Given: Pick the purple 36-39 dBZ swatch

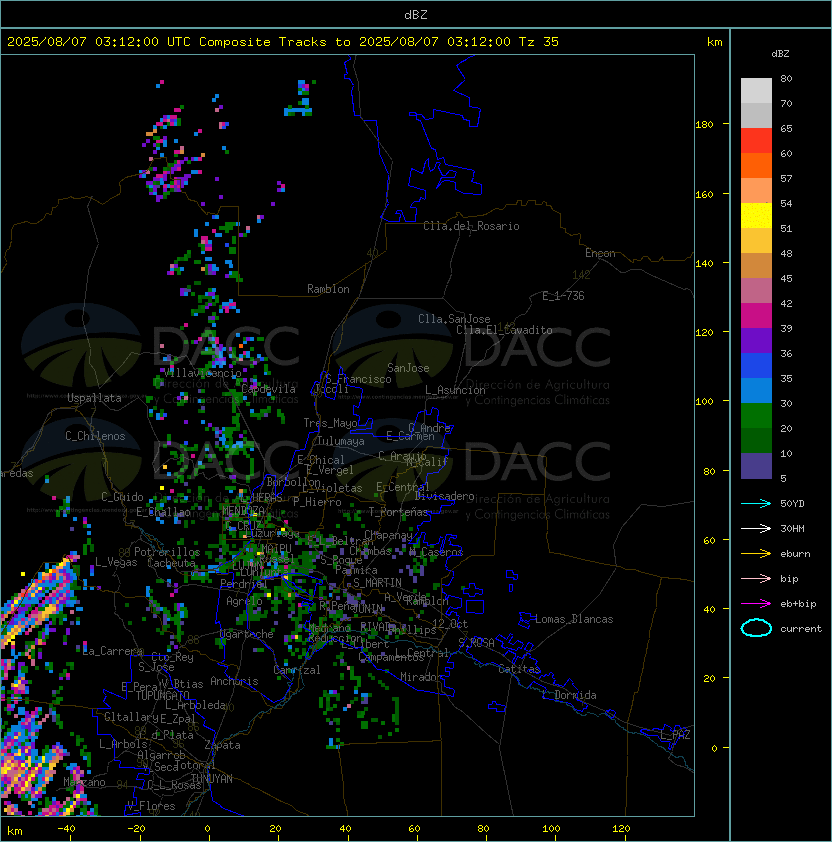Looking at the screenshot, I should 756,340.
